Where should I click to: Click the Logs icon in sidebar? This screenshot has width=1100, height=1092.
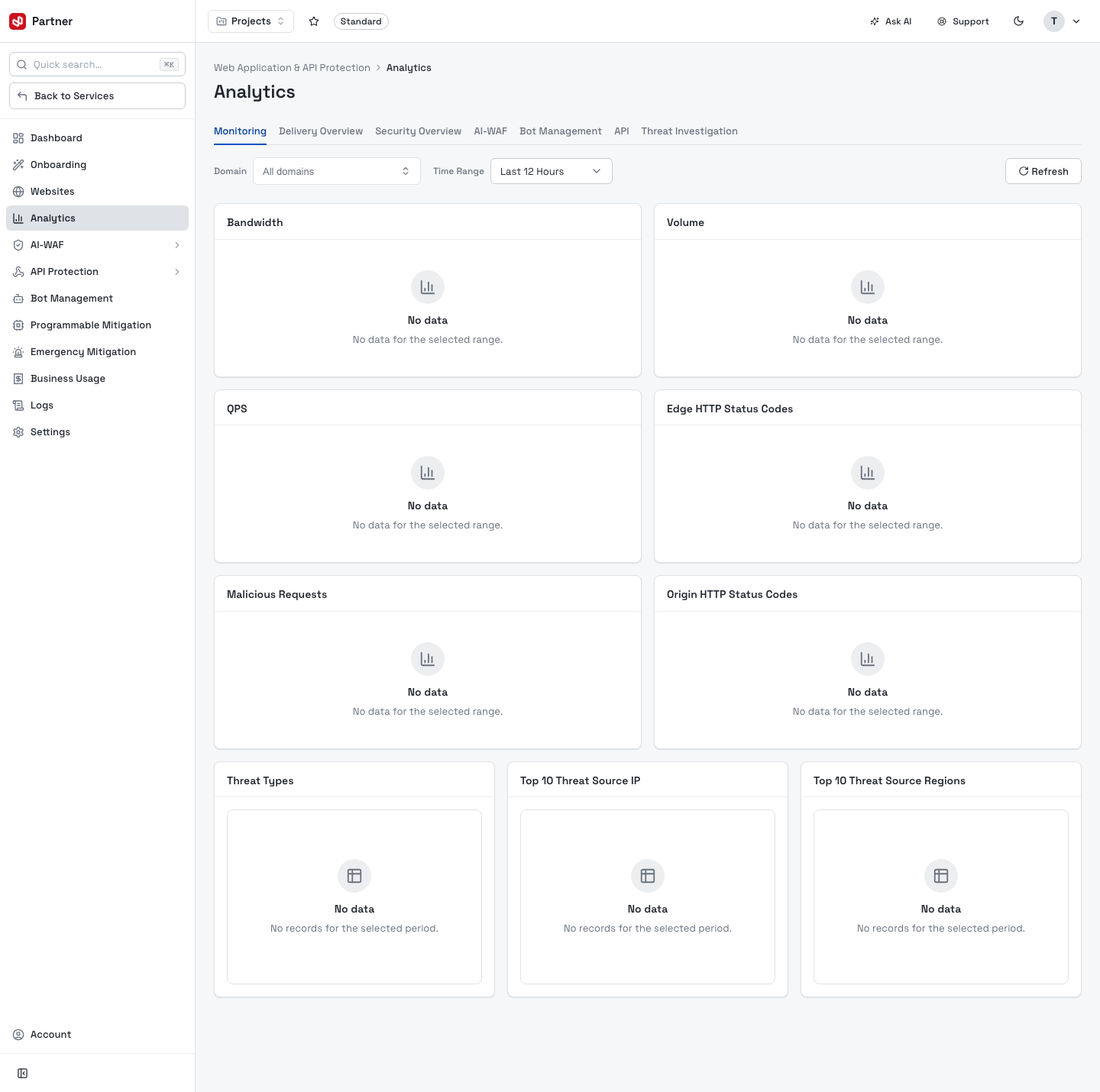click(18, 405)
